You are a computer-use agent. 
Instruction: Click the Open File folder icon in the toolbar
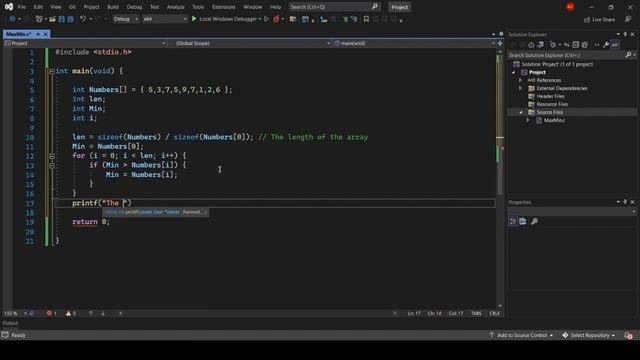52,19
